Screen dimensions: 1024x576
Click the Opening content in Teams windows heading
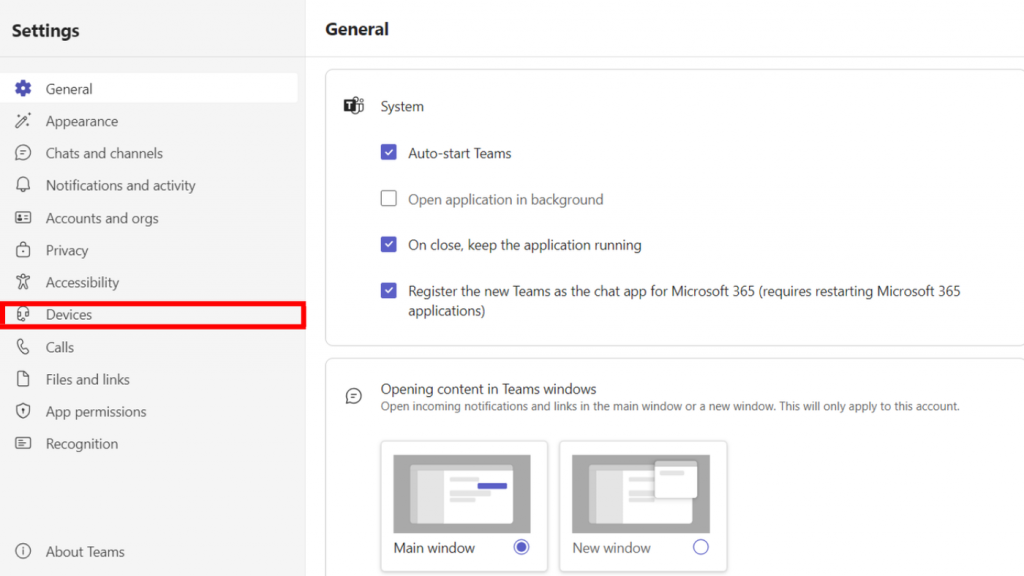pyautogui.click(x=488, y=389)
